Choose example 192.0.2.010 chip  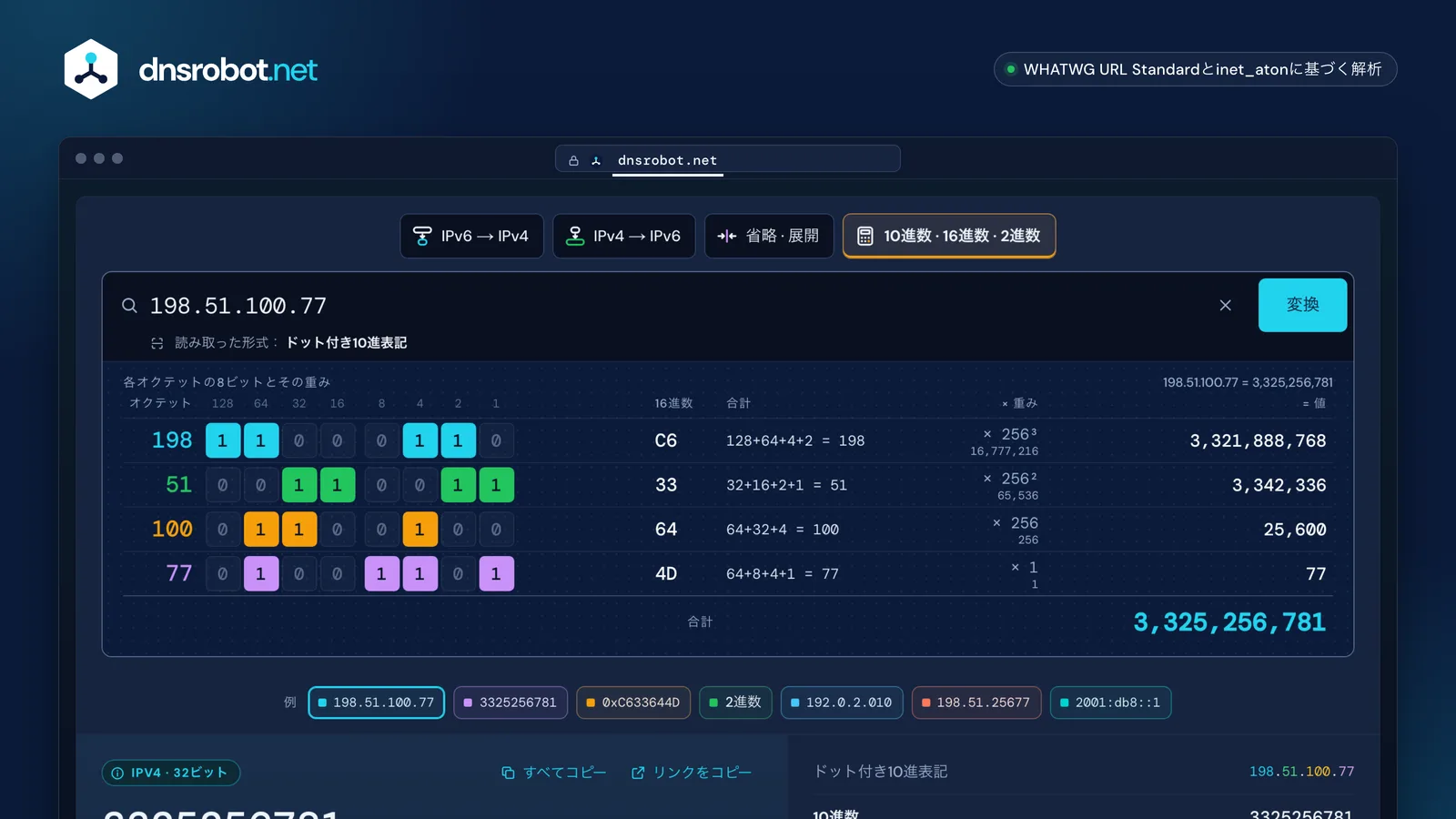842,703
